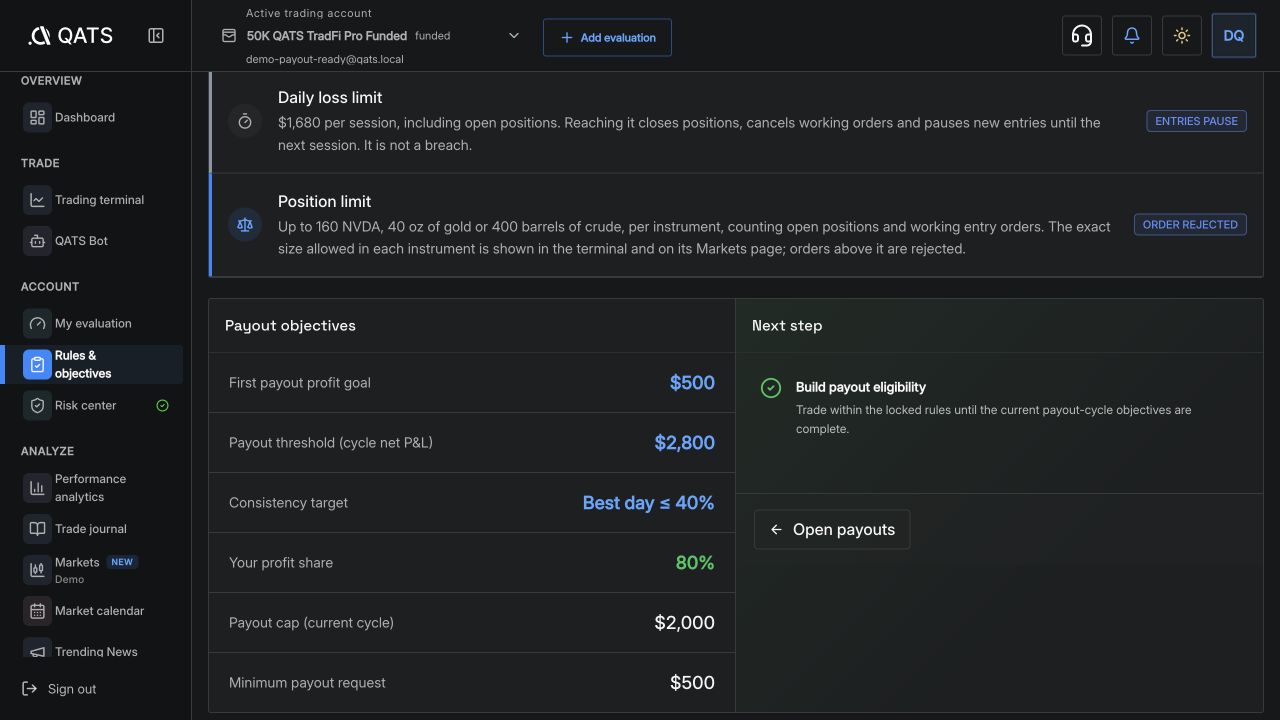Open support headset icon

(1081, 36)
